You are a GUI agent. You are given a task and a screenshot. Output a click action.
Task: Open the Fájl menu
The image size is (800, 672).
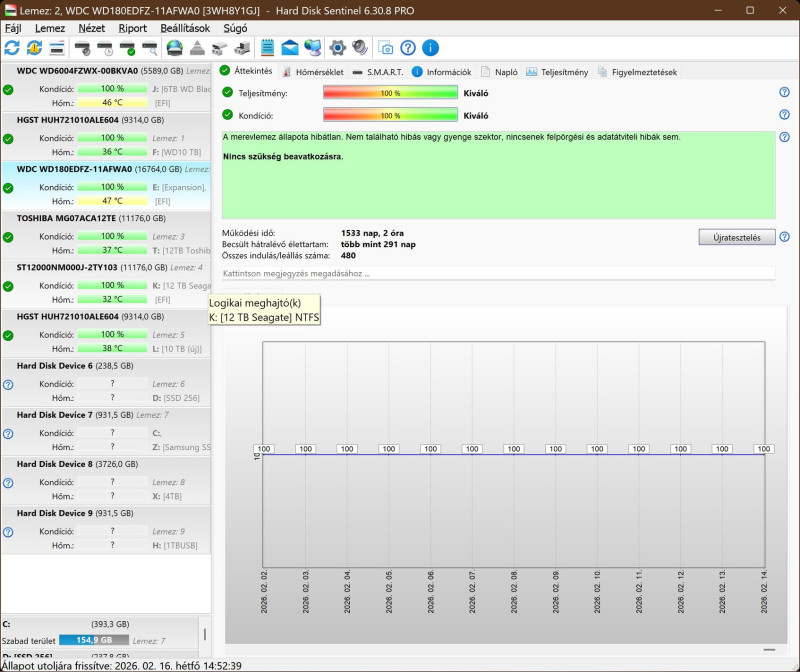pos(13,28)
